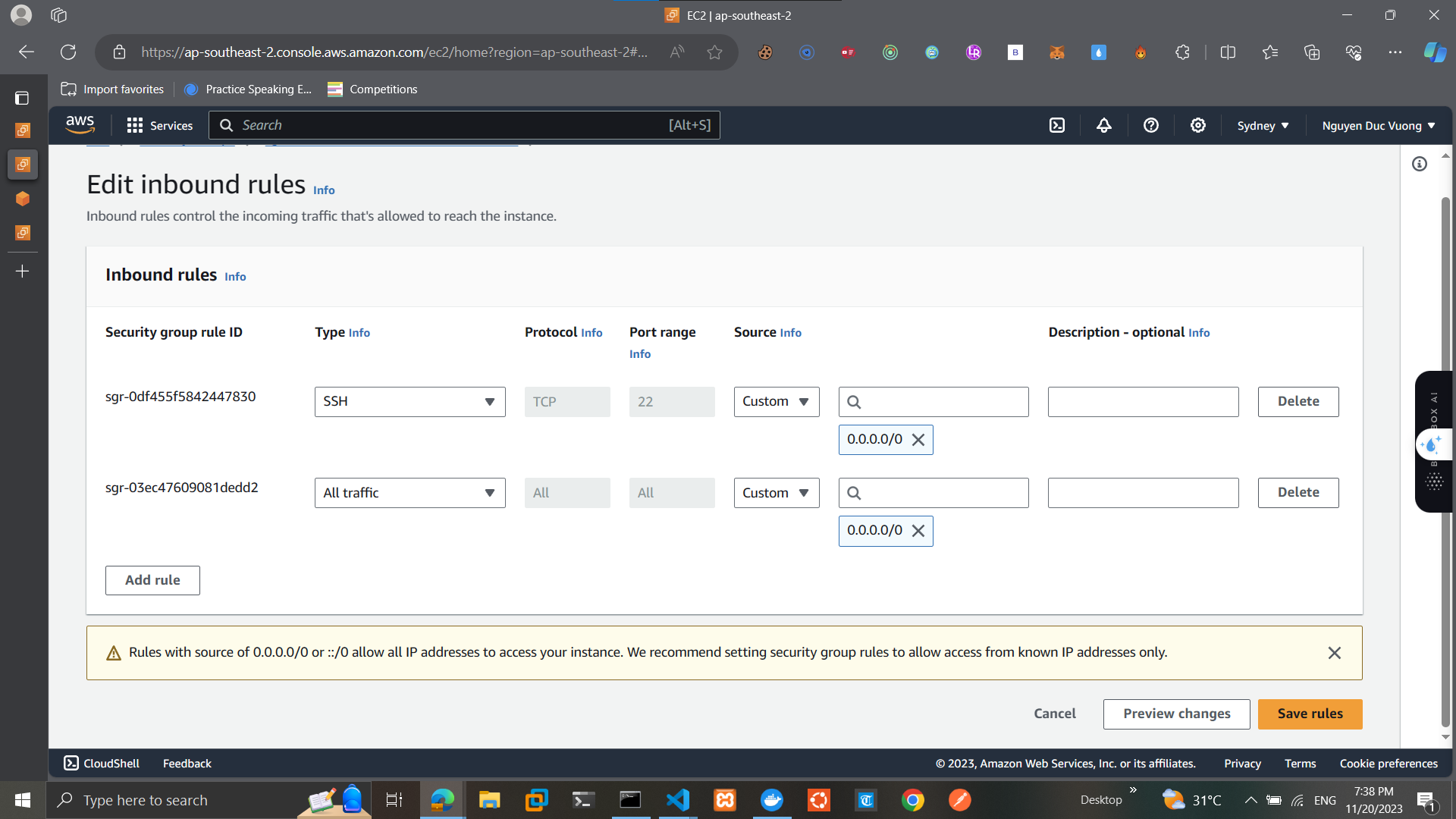The image size is (1456, 819).
Task: Open the browser favorites list
Action: point(1270,52)
